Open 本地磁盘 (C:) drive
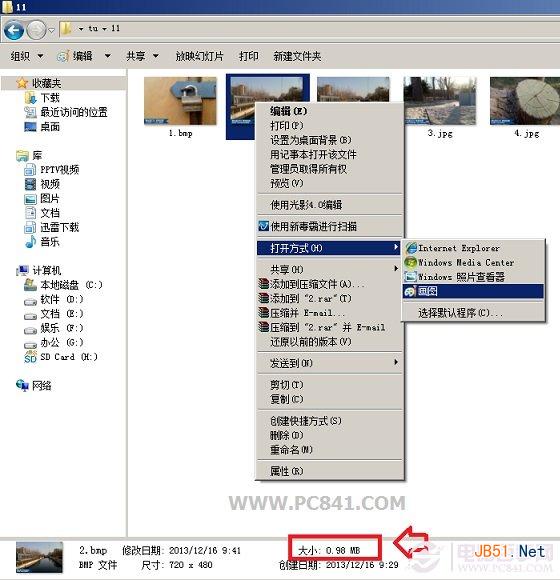Screen dimensions: 560x580 63,285
